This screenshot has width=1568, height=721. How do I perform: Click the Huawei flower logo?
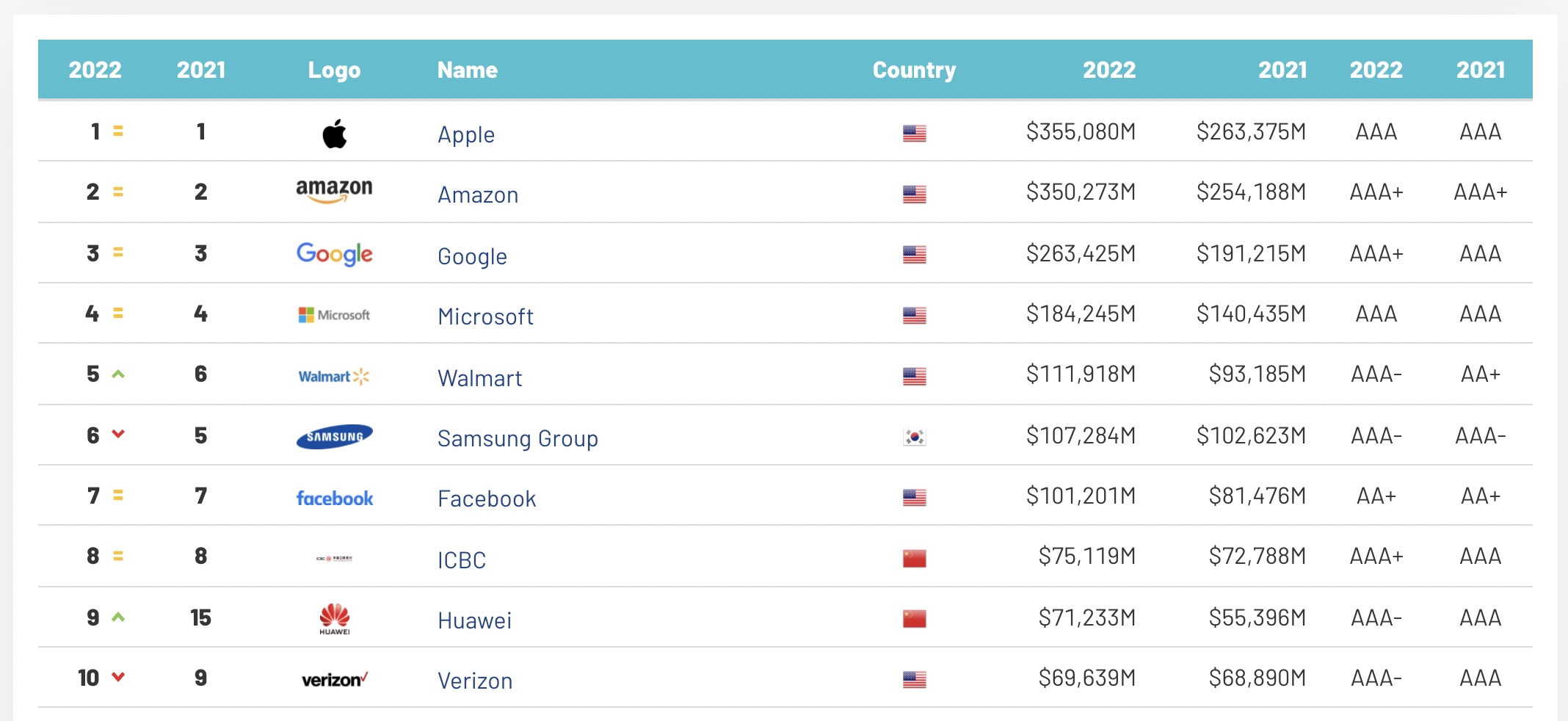click(x=334, y=619)
